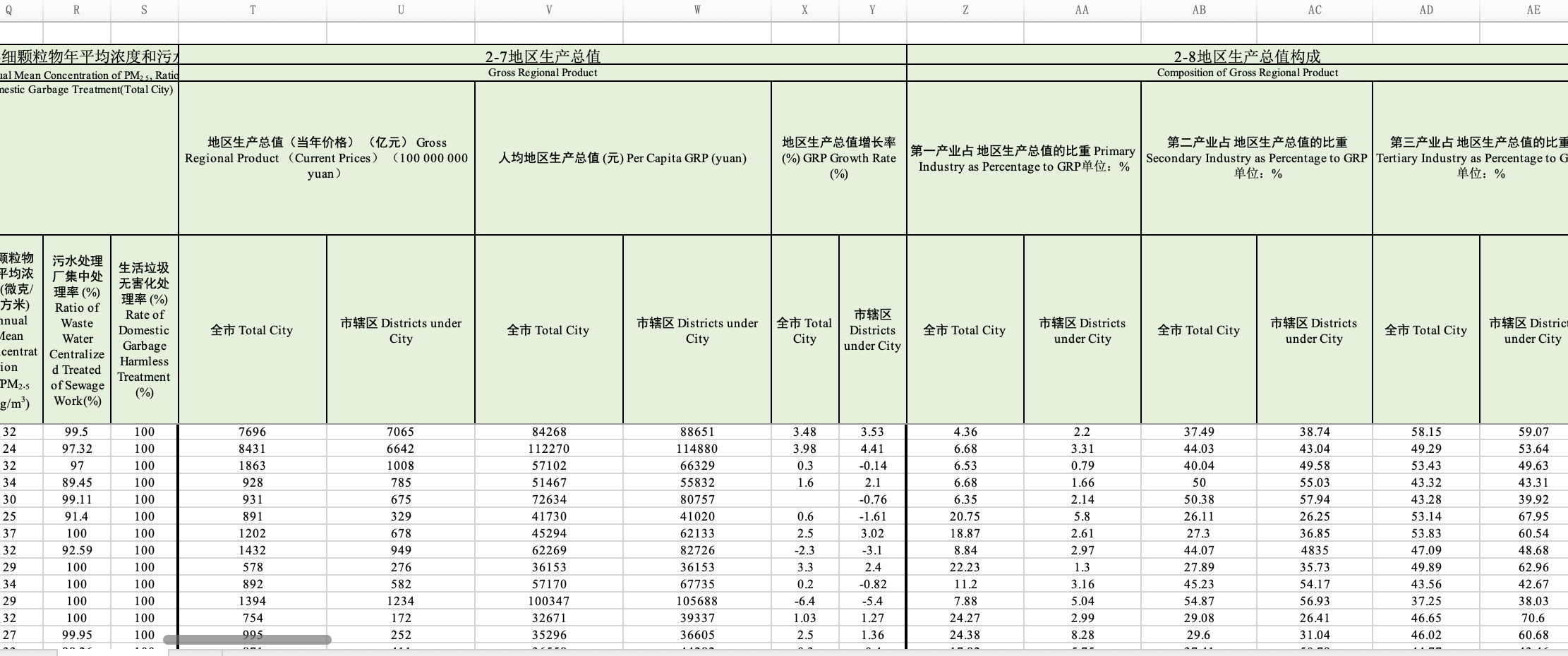The image size is (1568, 656).
Task: Select column T header
Action: 253,10
